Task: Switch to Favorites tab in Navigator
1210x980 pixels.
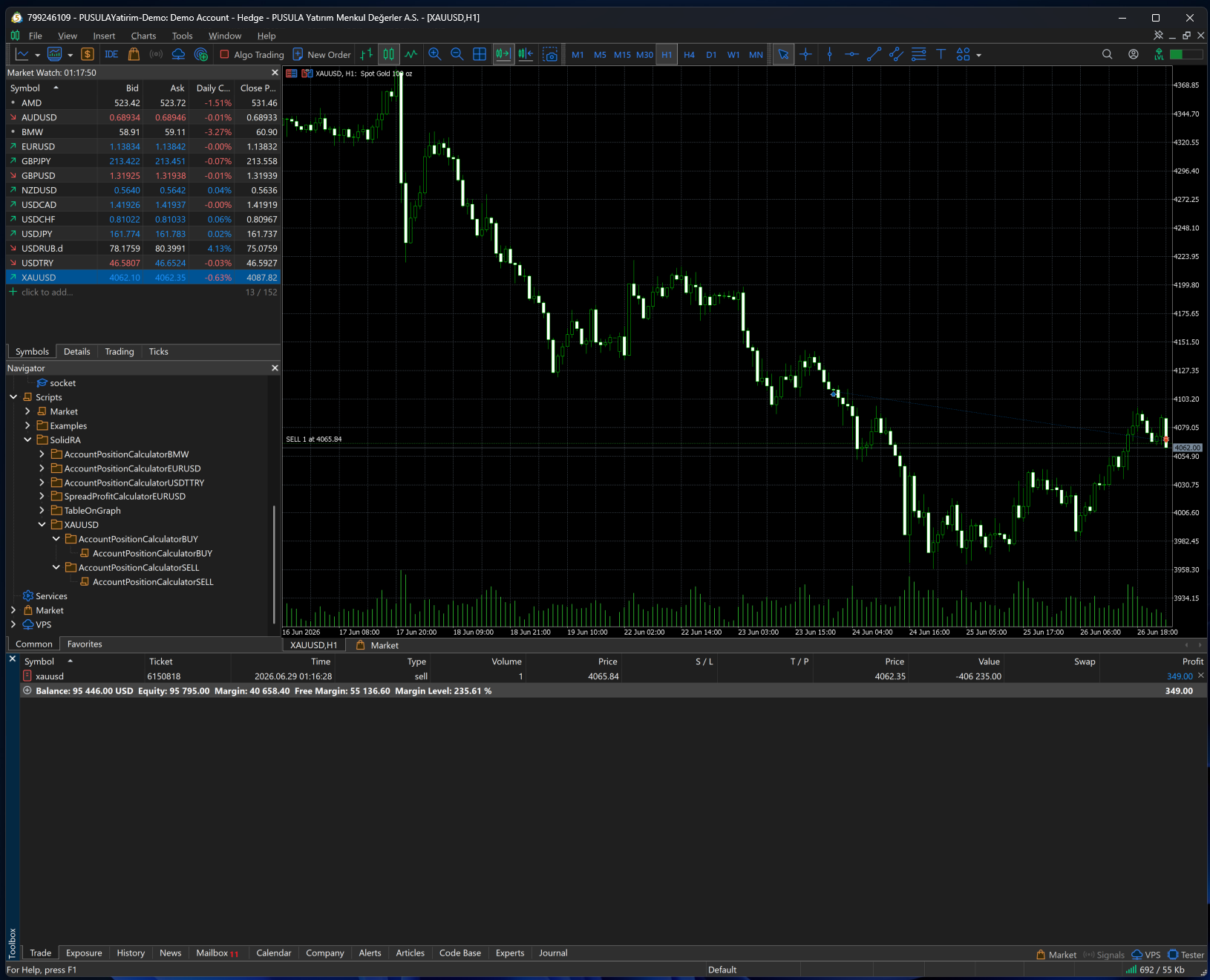Action: pyautogui.click(x=85, y=644)
